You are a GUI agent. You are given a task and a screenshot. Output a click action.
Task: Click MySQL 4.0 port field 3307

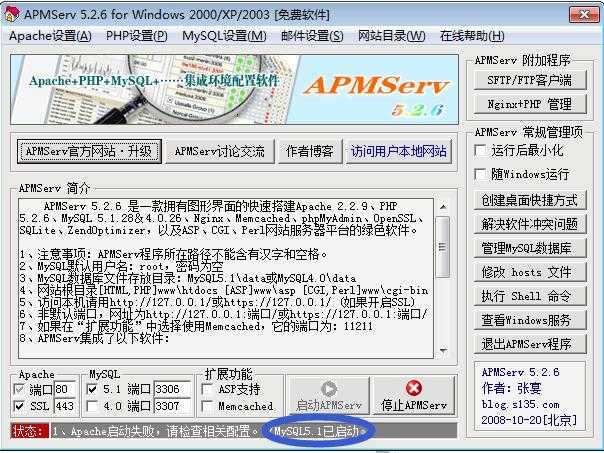coord(172,406)
